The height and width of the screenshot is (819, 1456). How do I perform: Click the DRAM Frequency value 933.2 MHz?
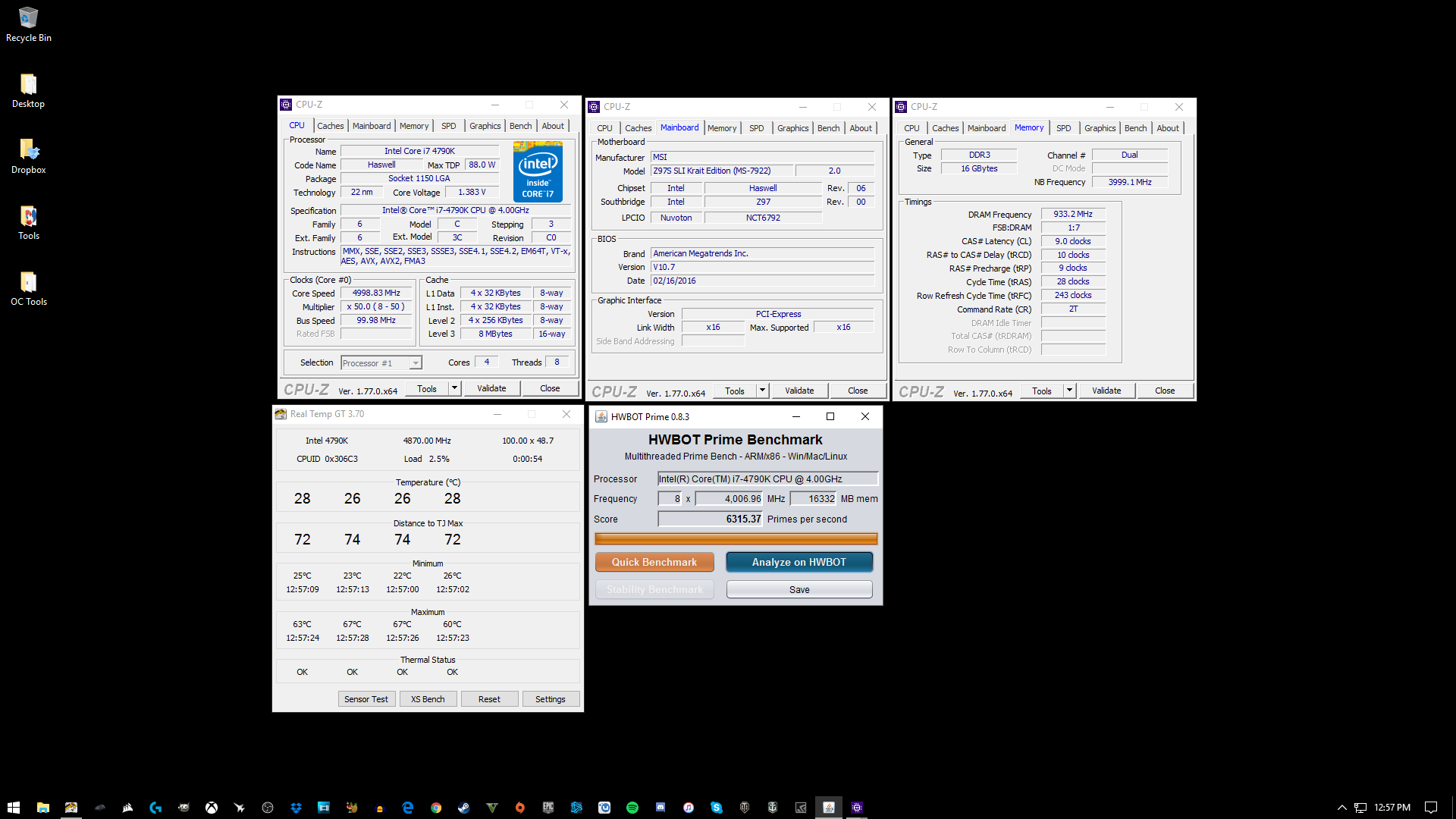point(1073,214)
